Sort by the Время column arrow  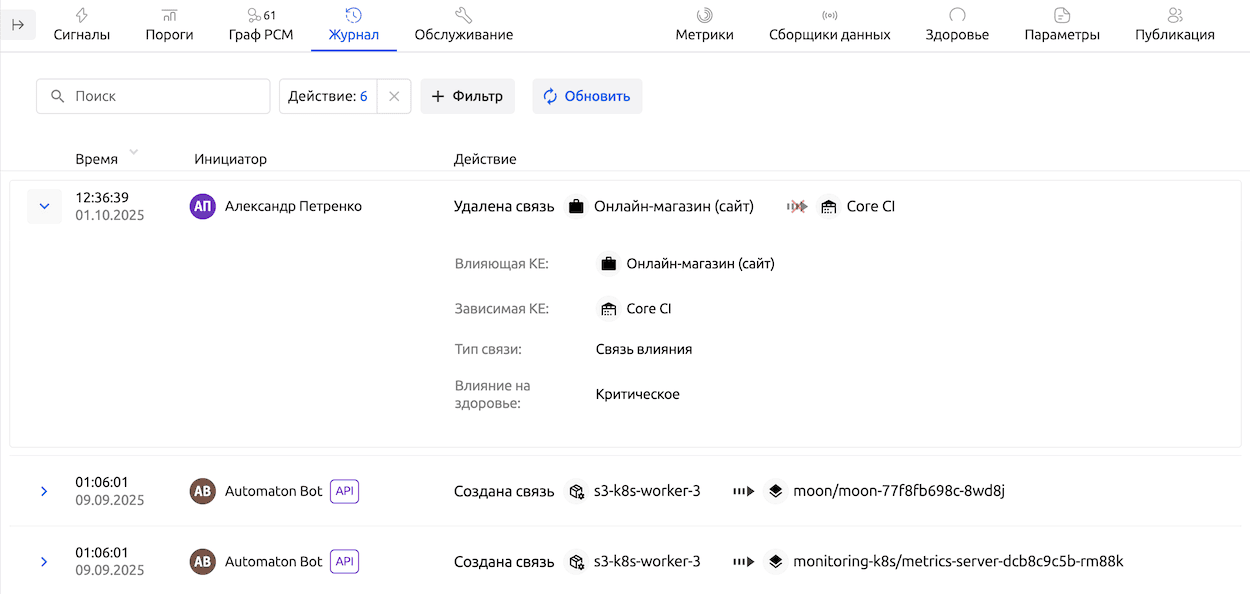(x=133, y=153)
